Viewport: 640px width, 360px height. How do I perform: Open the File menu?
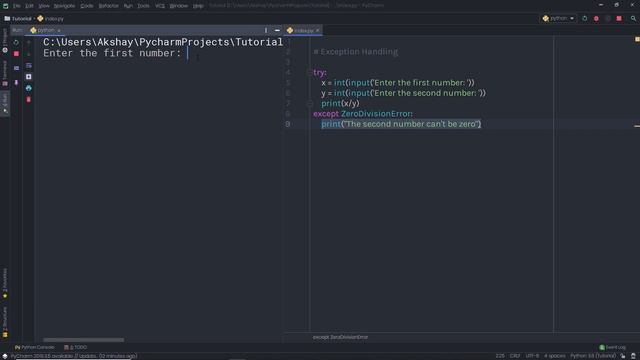(x=16, y=6)
